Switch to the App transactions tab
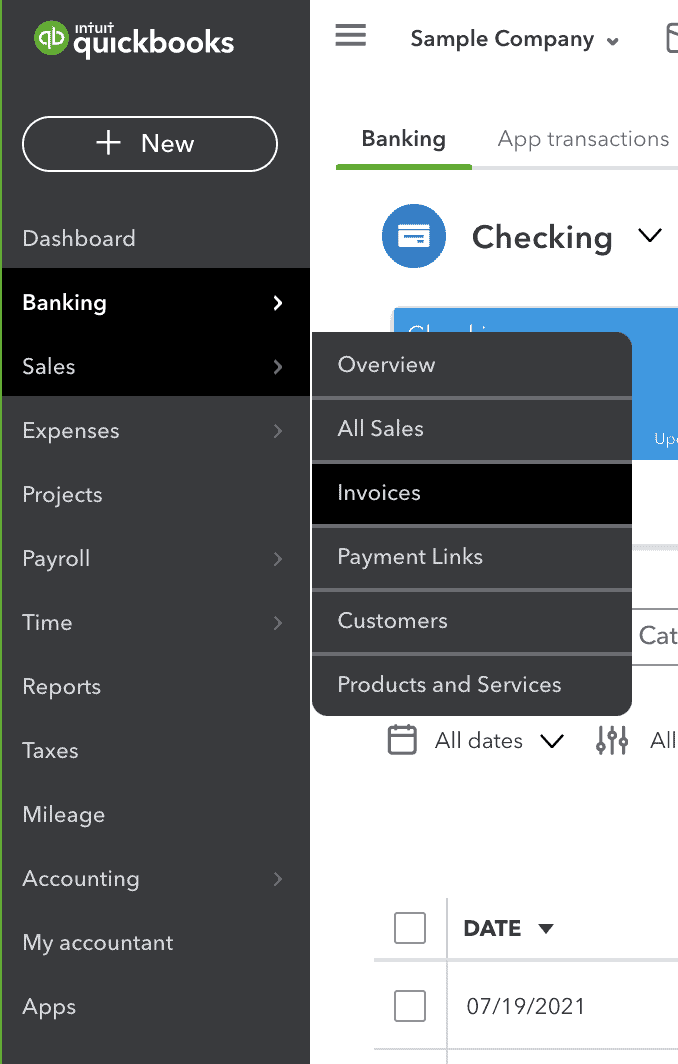The width and height of the screenshot is (678, 1064). pyautogui.click(x=583, y=139)
